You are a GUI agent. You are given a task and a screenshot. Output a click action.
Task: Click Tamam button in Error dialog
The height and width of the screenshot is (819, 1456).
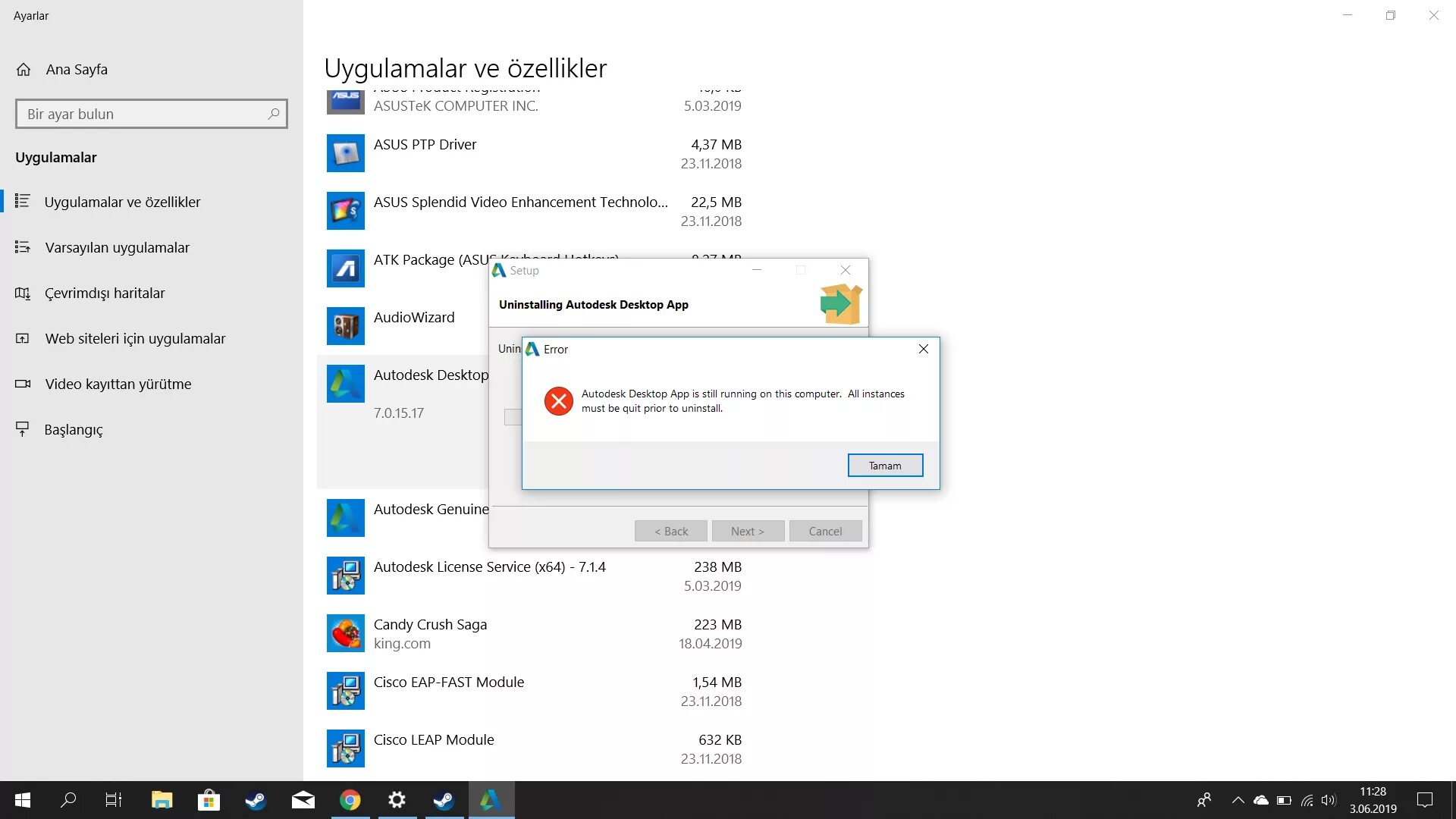(x=885, y=466)
